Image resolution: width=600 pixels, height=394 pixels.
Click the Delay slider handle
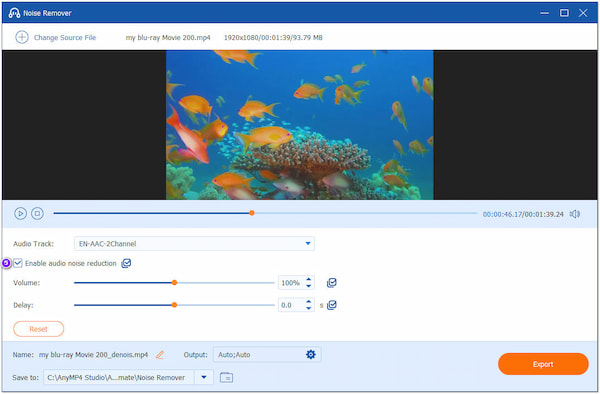click(x=174, y=305)
